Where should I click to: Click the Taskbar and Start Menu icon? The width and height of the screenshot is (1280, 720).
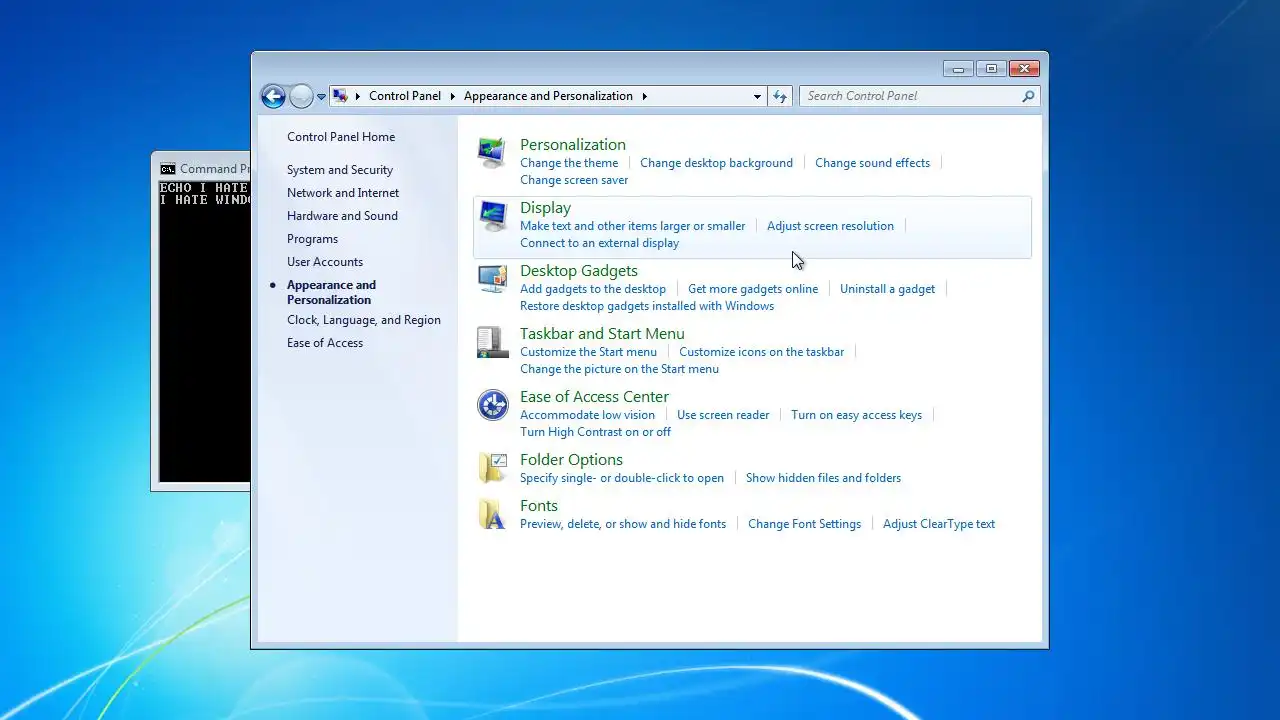click(x=492, y=341)
